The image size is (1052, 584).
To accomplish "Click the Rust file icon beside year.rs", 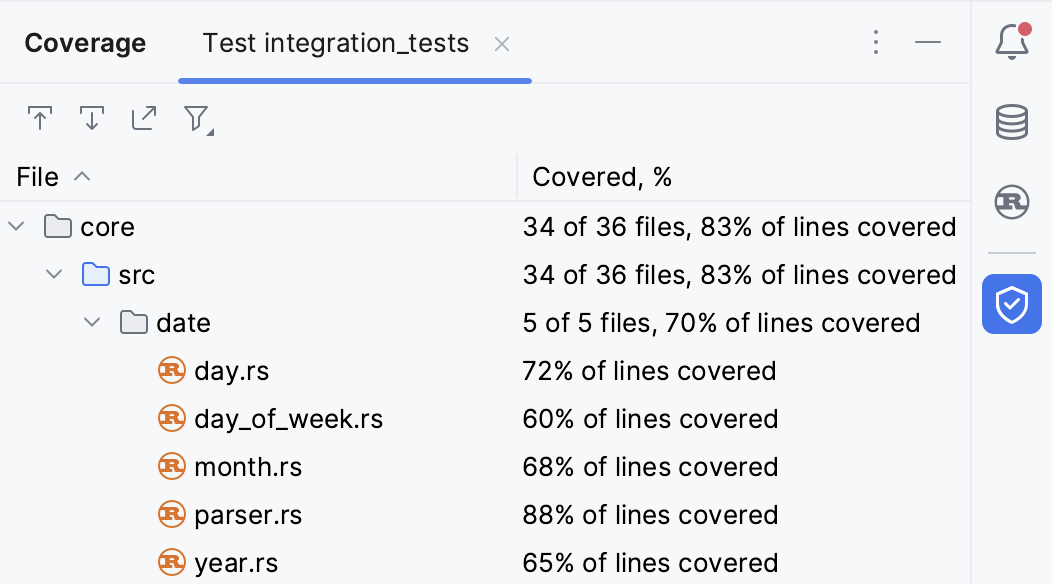I will tap(171, 562).
